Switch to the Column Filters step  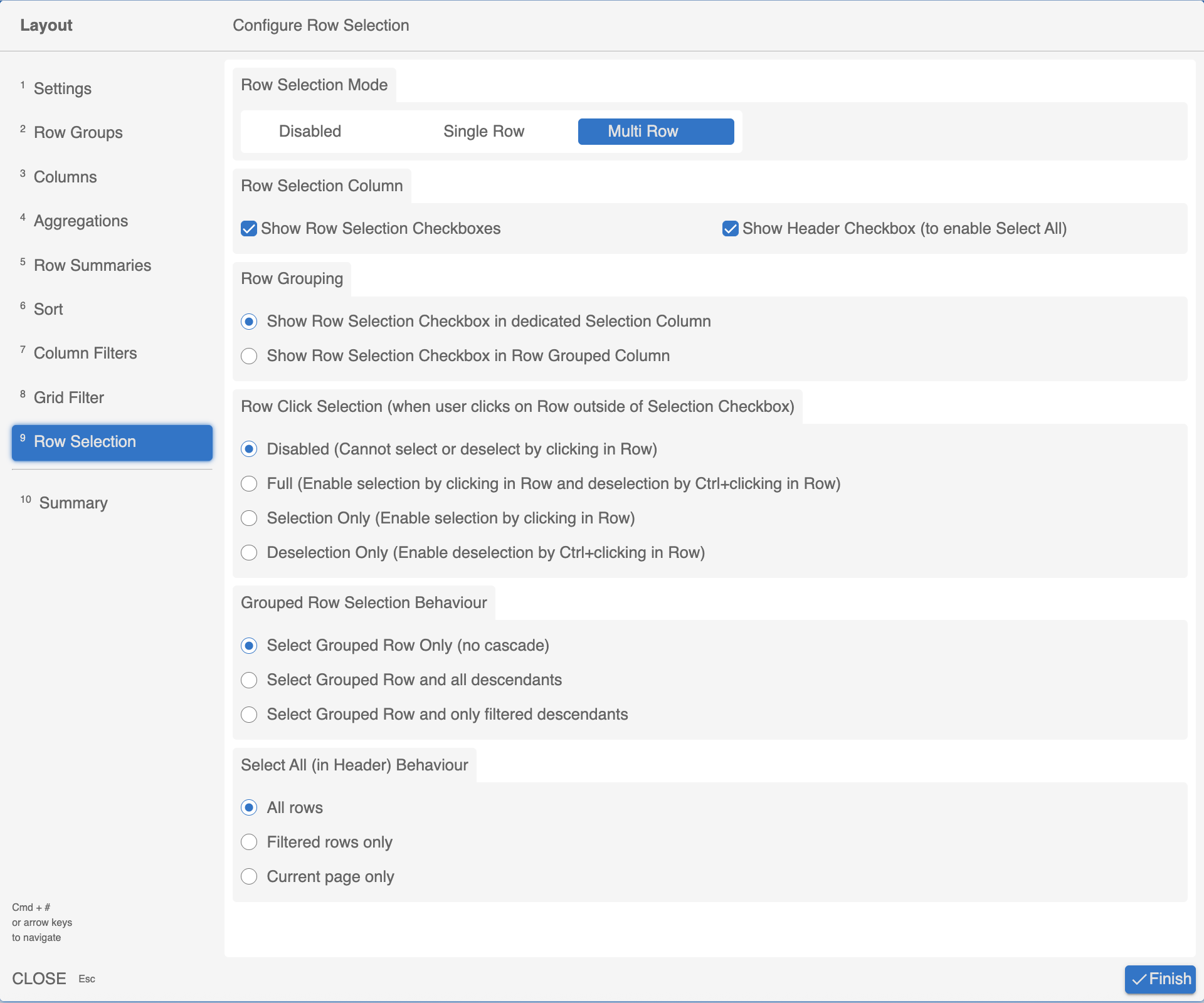tap(85, 354)
